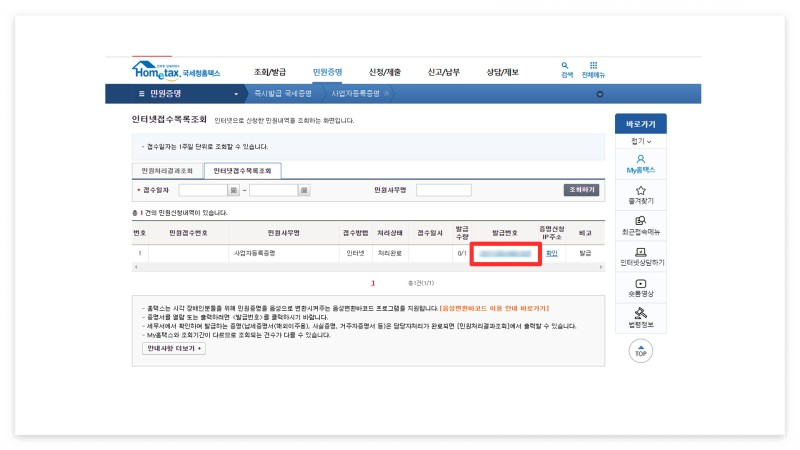This screenshot has width=800, height=450.
Task: Click the table horizontal scrollbar
Action: click(x=368, y=267)
